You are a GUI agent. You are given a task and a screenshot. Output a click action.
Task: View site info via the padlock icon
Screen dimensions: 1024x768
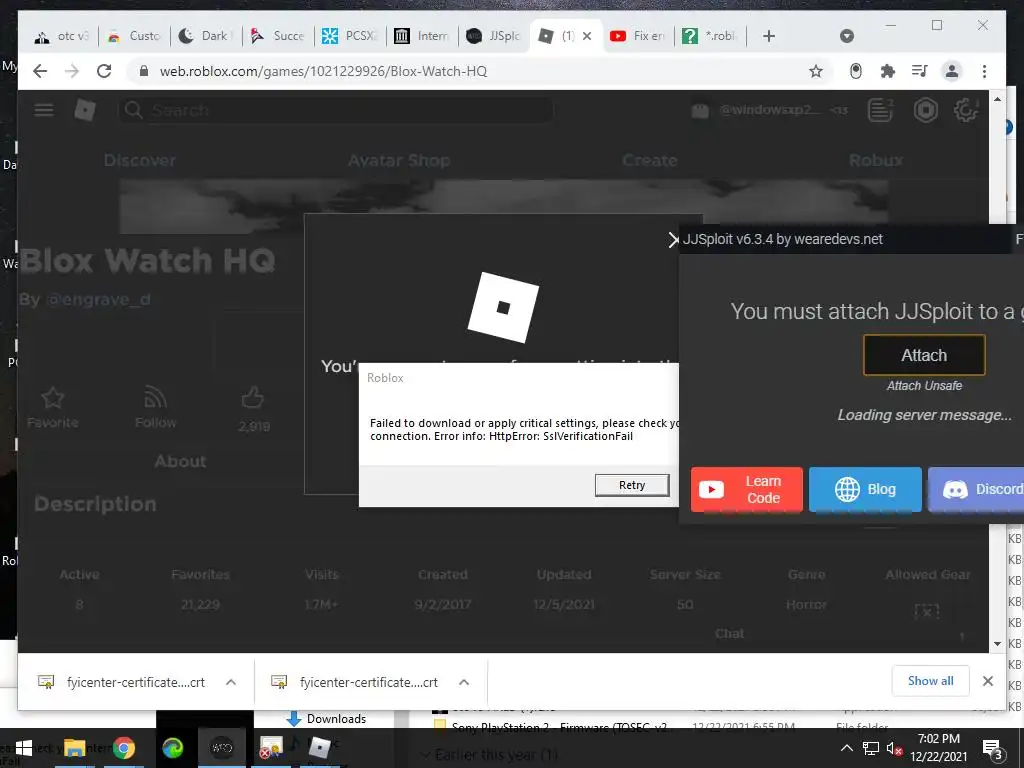144,71
